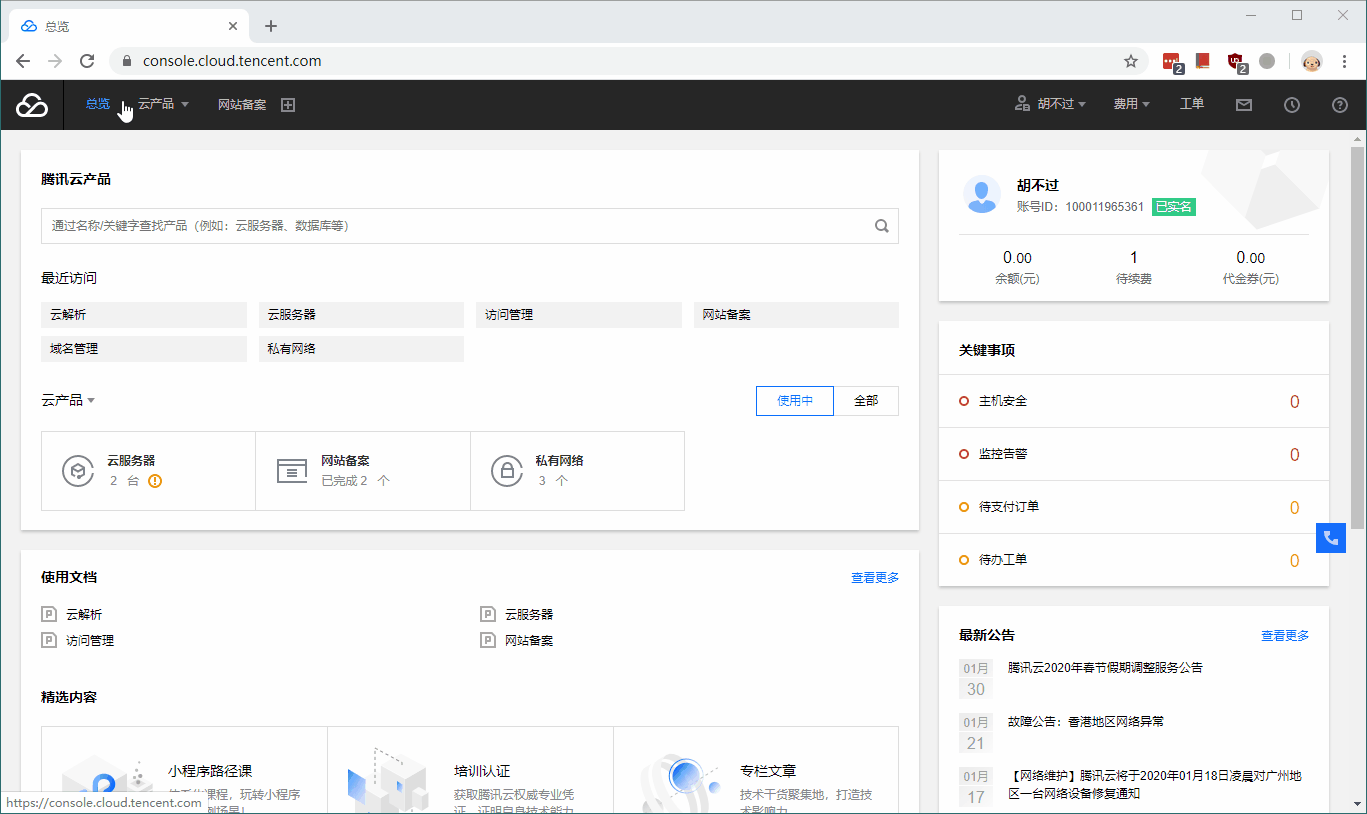This screenshot has width=1367, height=814.
Task: Open the 胡不过 account dropdown
Action: 1061,104
